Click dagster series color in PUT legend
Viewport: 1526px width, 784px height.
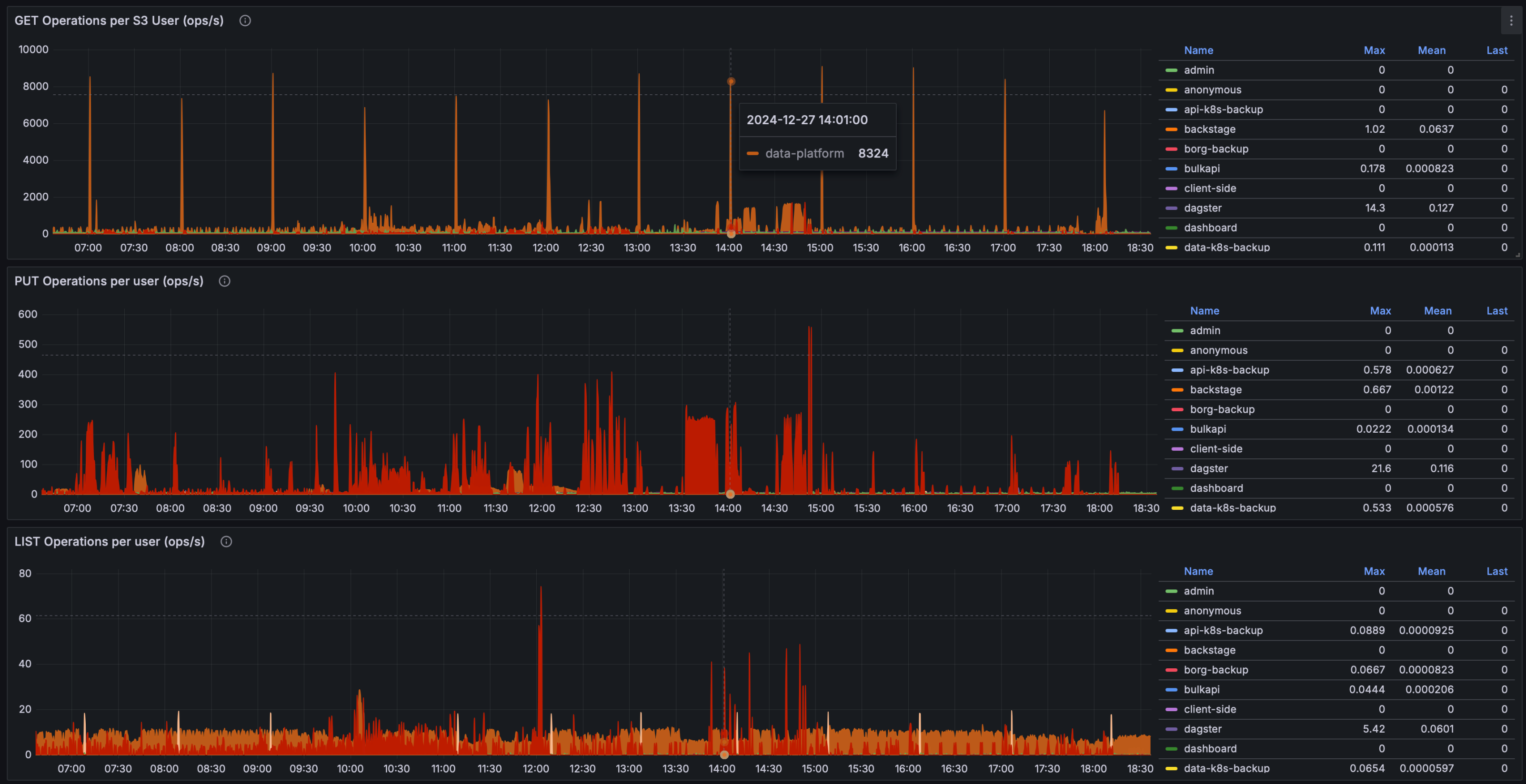tap(1177, 468)
